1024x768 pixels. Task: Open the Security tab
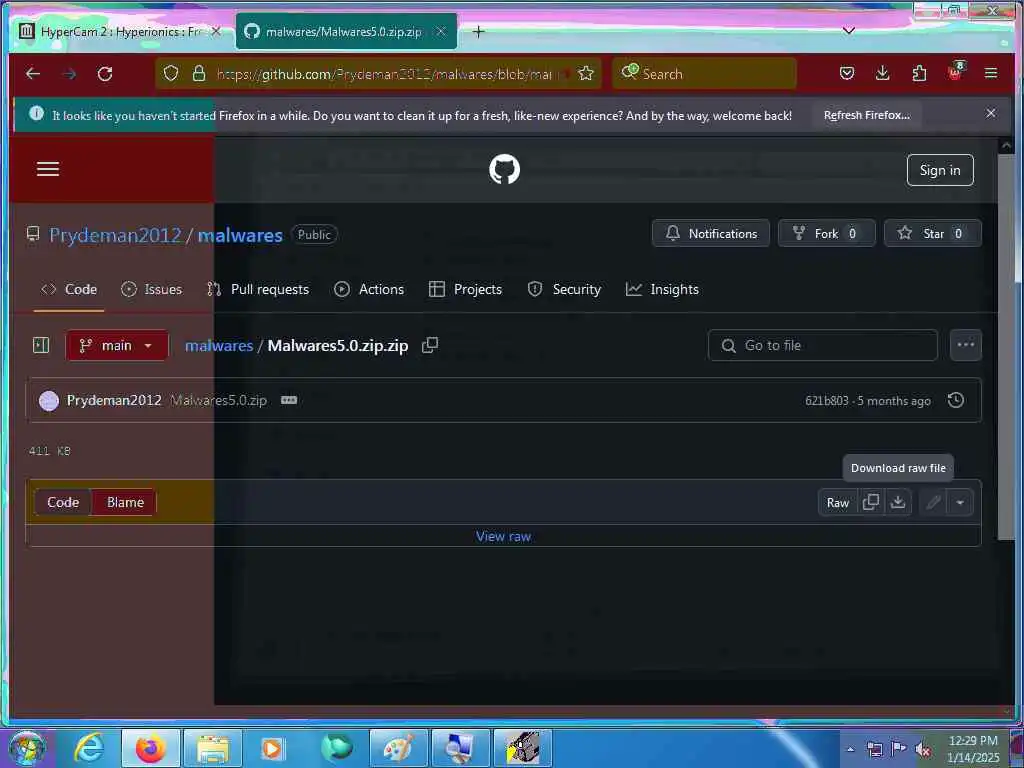pyautogui.click(x=564, y=289)
